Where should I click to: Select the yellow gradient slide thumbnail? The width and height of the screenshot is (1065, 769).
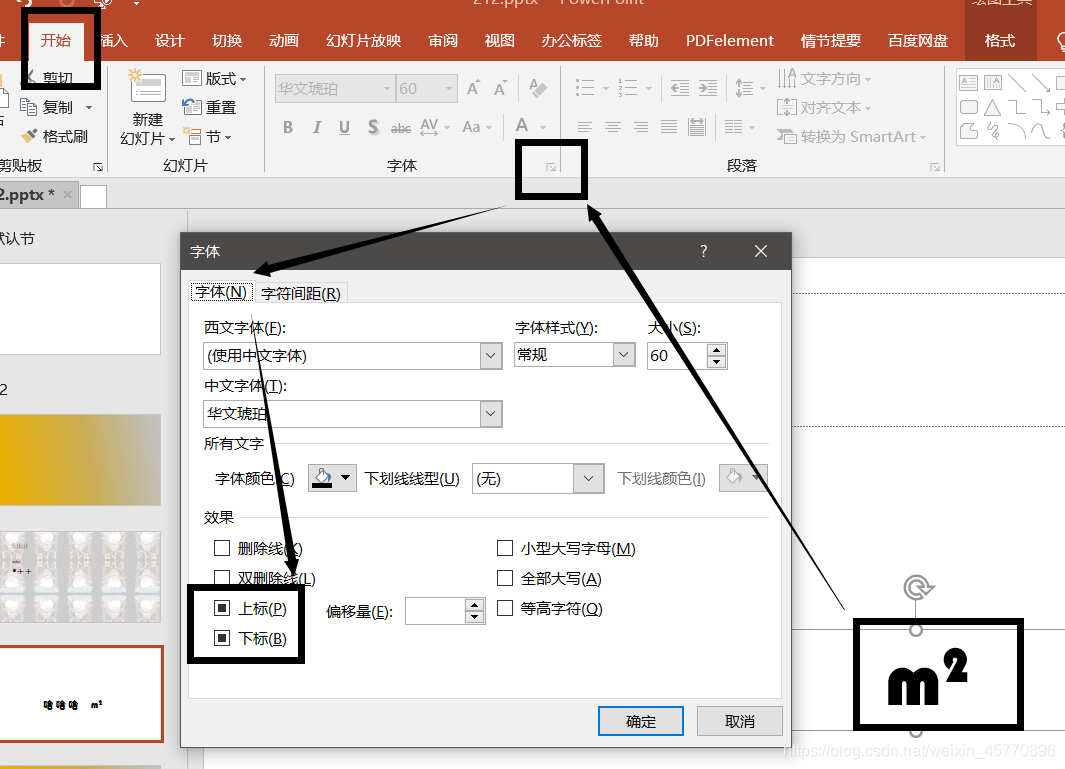pyautogui.click(x=80, y=460)
